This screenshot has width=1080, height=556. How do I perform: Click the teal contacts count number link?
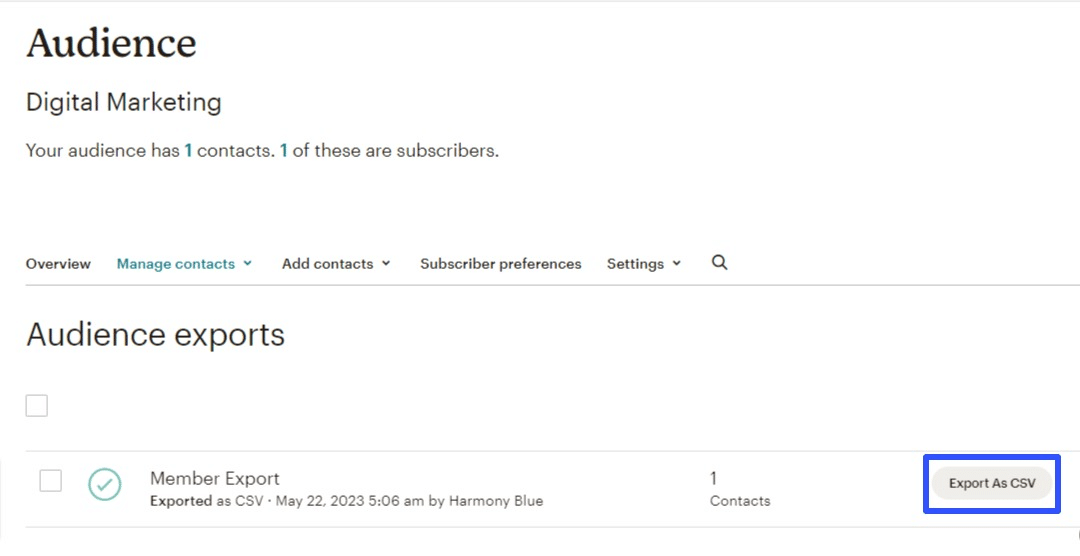(x=188, y=150)
